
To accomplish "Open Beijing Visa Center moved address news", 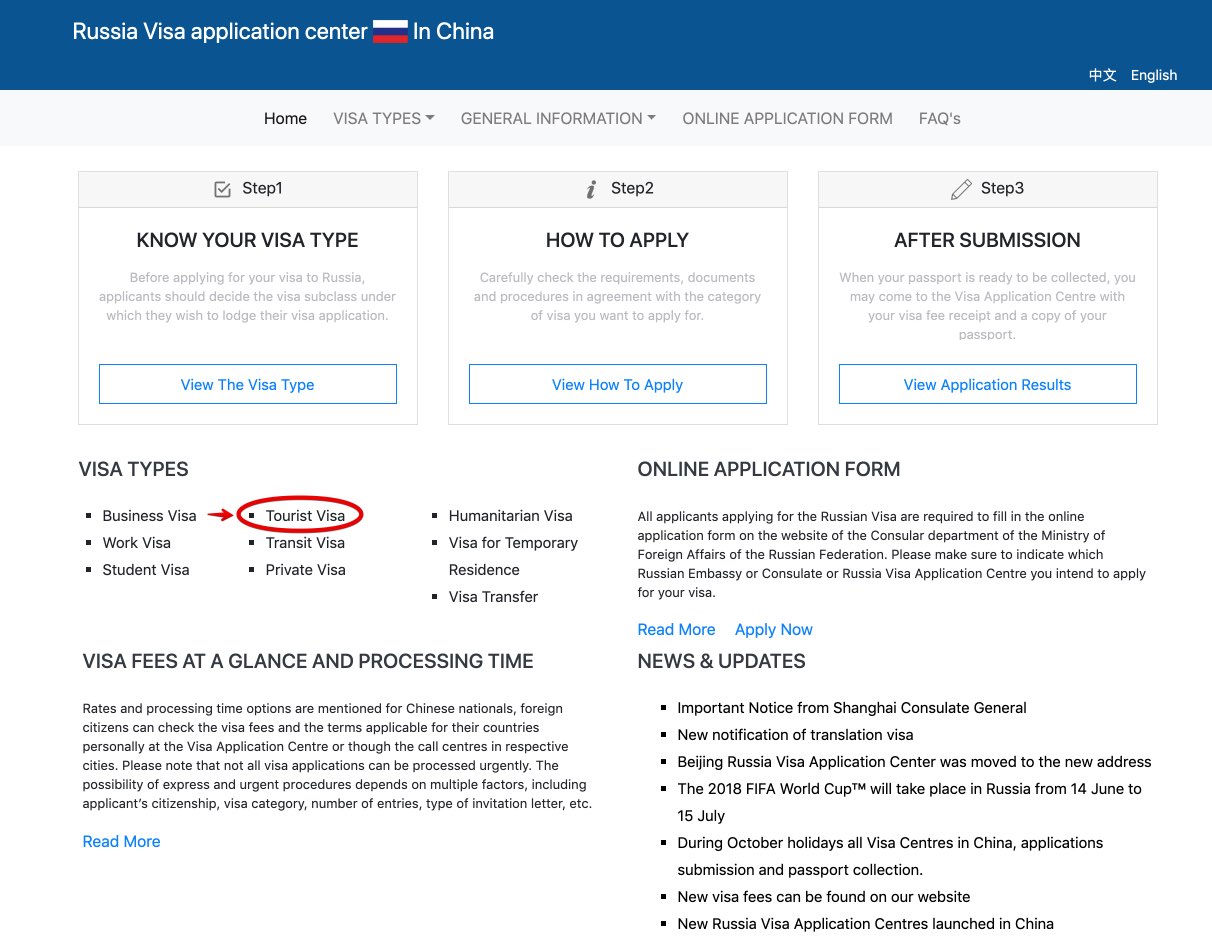I will click(x=914, y=762).
